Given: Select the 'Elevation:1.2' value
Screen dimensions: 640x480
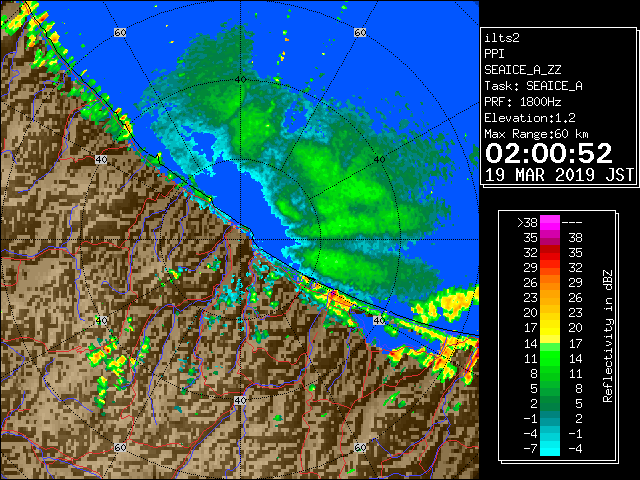Looking at the screenshot, I should coord(530,118).
